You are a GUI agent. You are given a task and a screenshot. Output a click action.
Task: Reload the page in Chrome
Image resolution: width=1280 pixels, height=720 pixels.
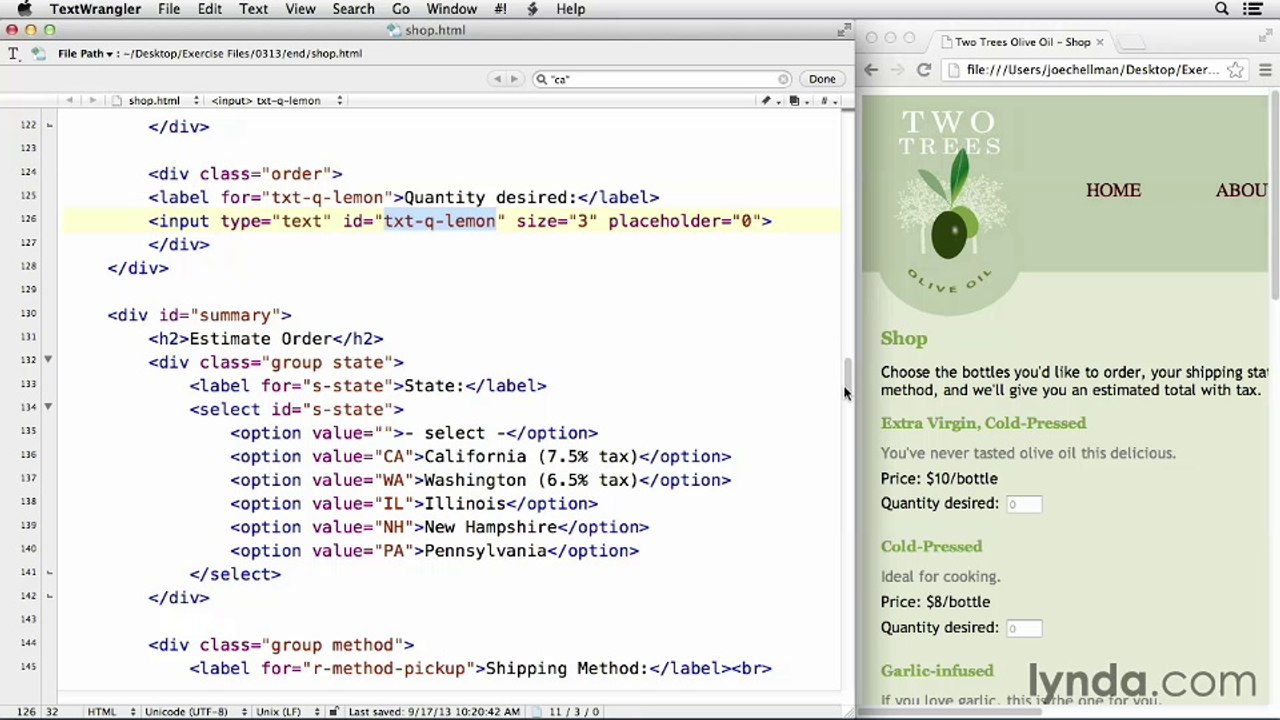coord(923,70)
